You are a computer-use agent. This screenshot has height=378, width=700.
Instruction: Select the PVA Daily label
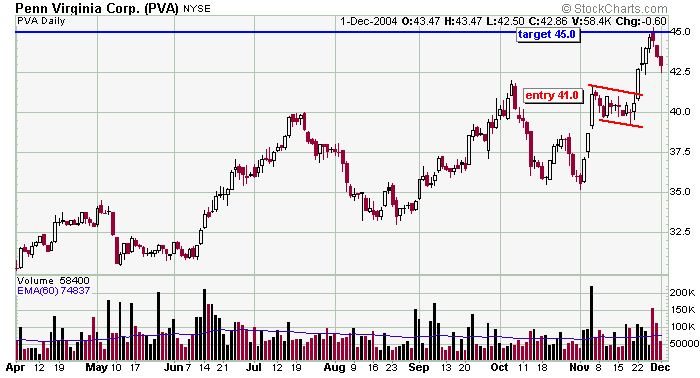coord(41,21)
